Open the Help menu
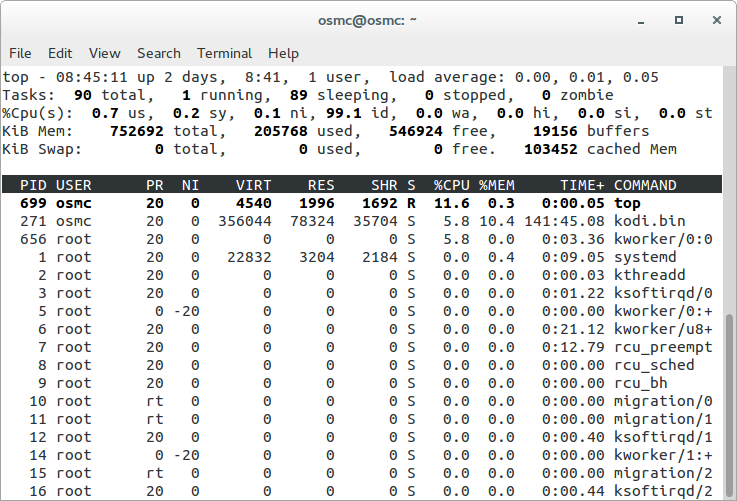The height and width of the screenshot is (501, 737). tap(283, 54)
